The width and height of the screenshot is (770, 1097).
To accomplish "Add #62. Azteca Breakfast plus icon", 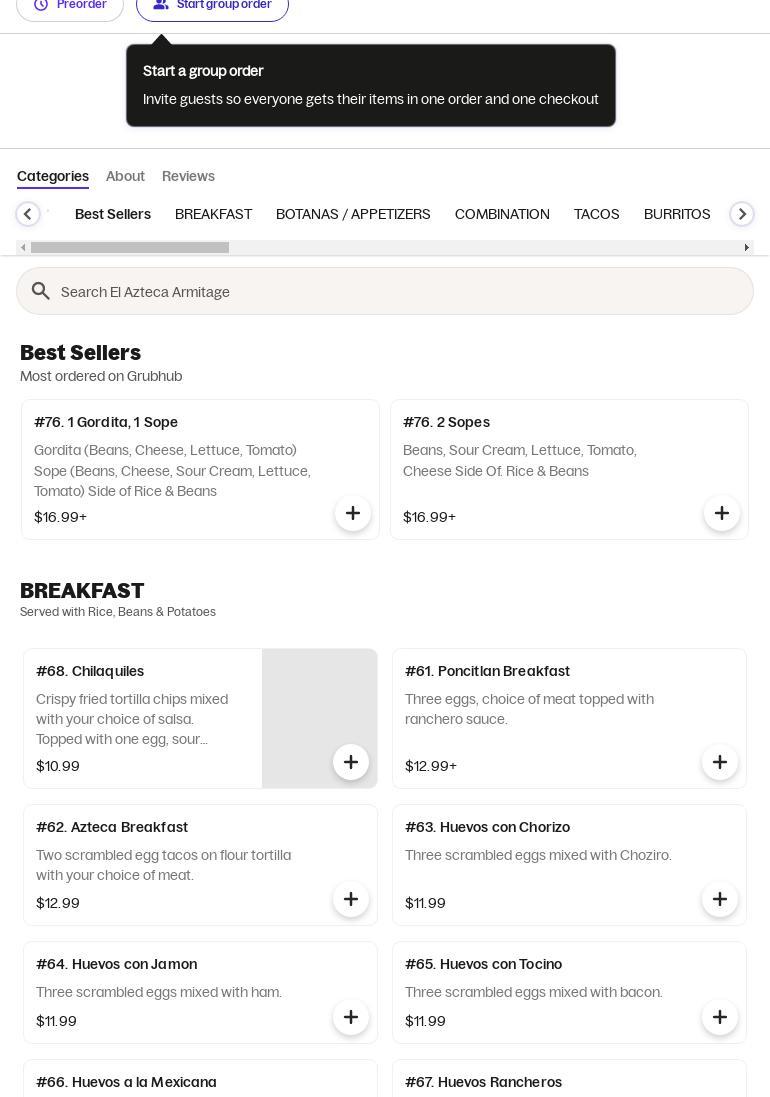I will (350, 899).
